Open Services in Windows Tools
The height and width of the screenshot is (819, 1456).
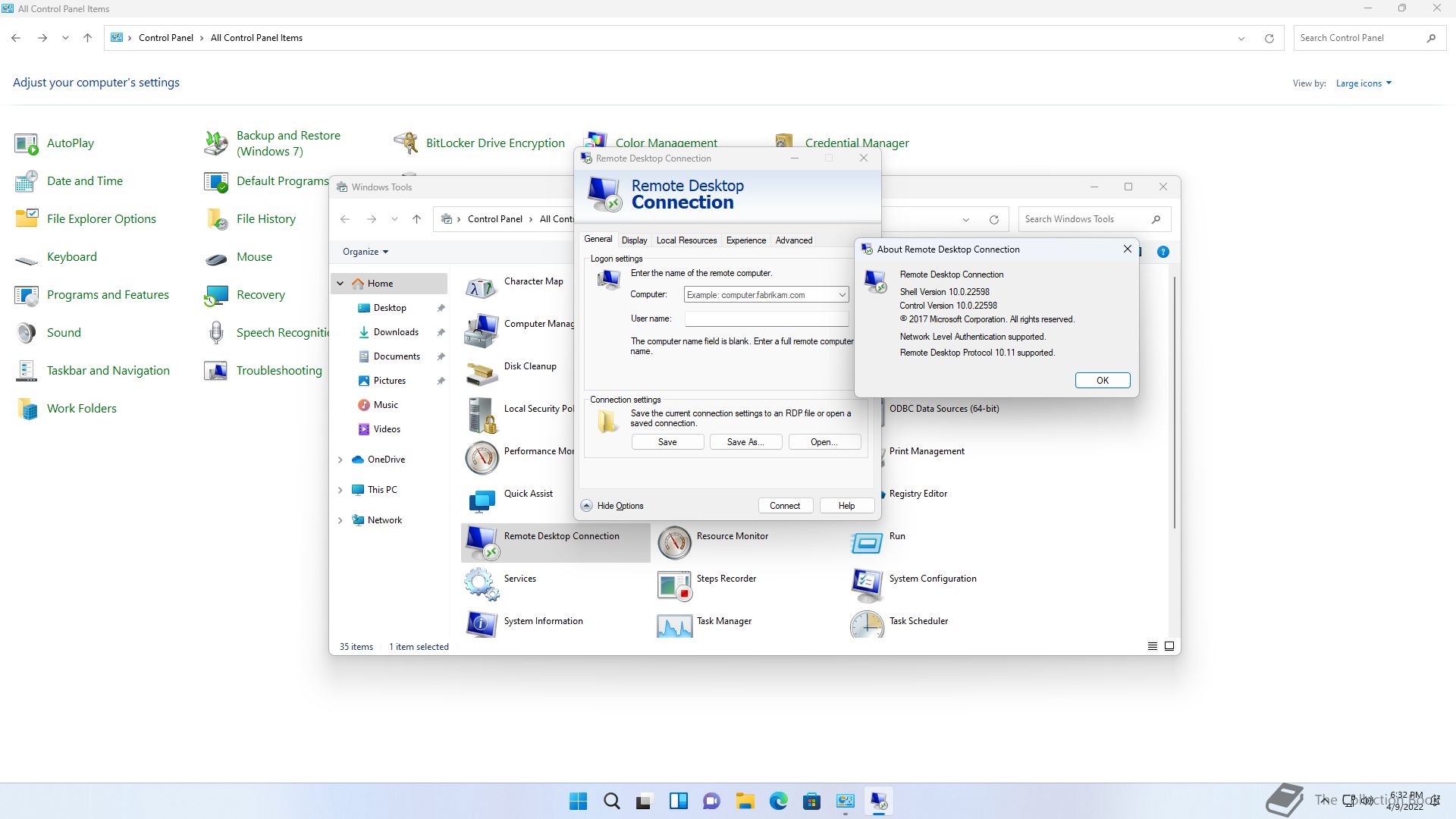click(x=482, y=585)
